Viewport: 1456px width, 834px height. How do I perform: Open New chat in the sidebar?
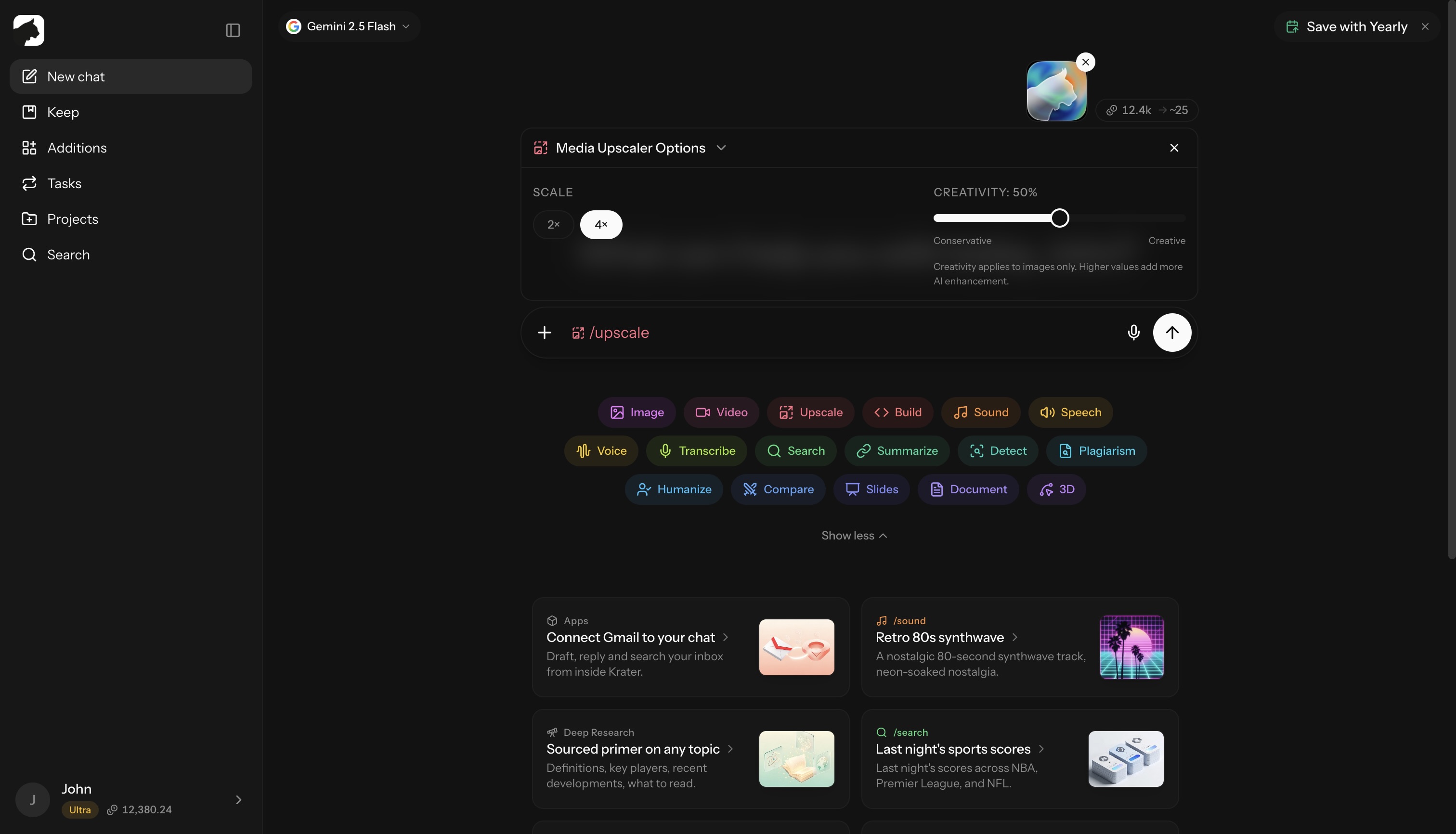pos(130,77)
